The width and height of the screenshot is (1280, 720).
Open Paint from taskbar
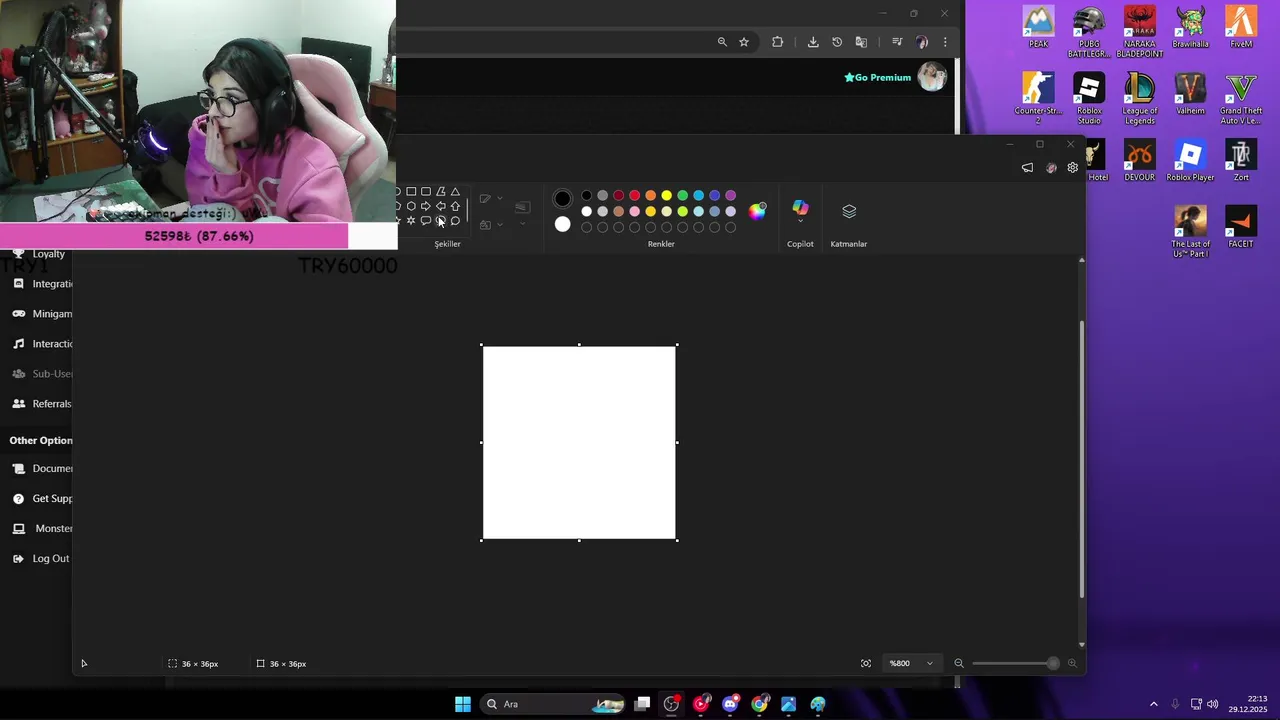818,704
